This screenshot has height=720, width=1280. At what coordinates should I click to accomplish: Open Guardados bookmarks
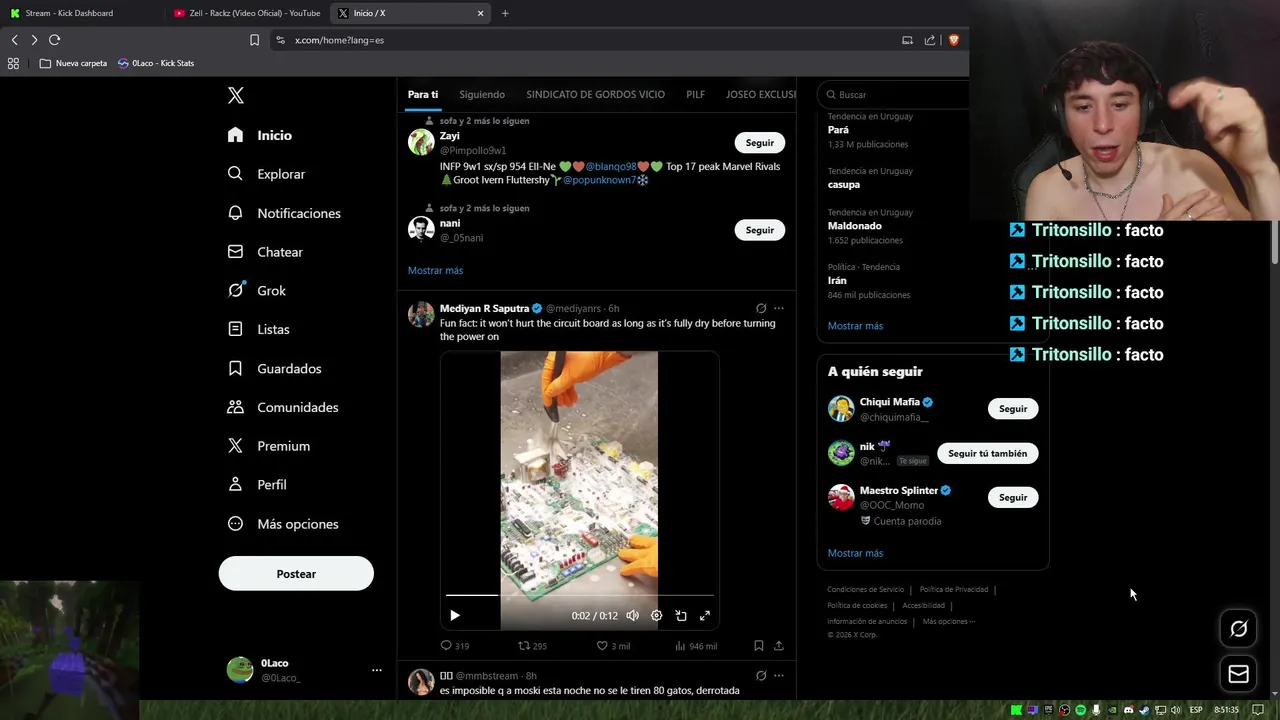pyautogui.click(x=274, y=369)
